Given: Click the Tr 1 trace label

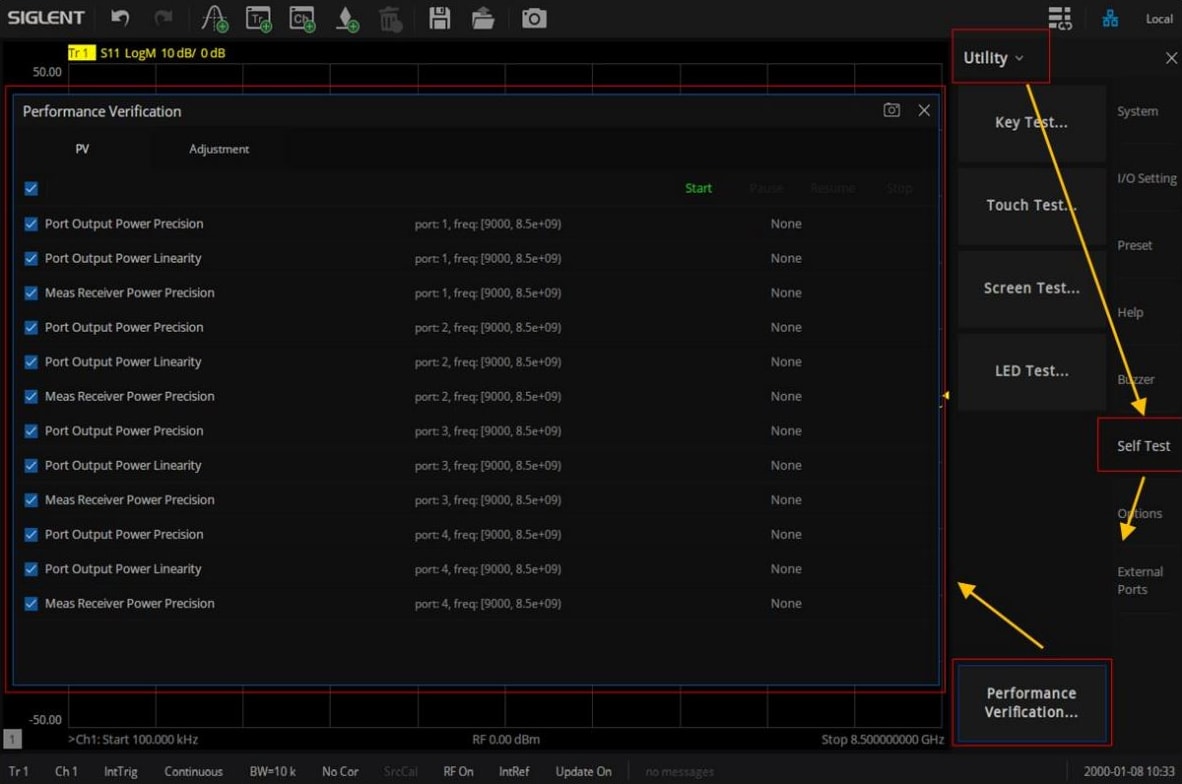Looking at the screenshot, I should 81,53.
